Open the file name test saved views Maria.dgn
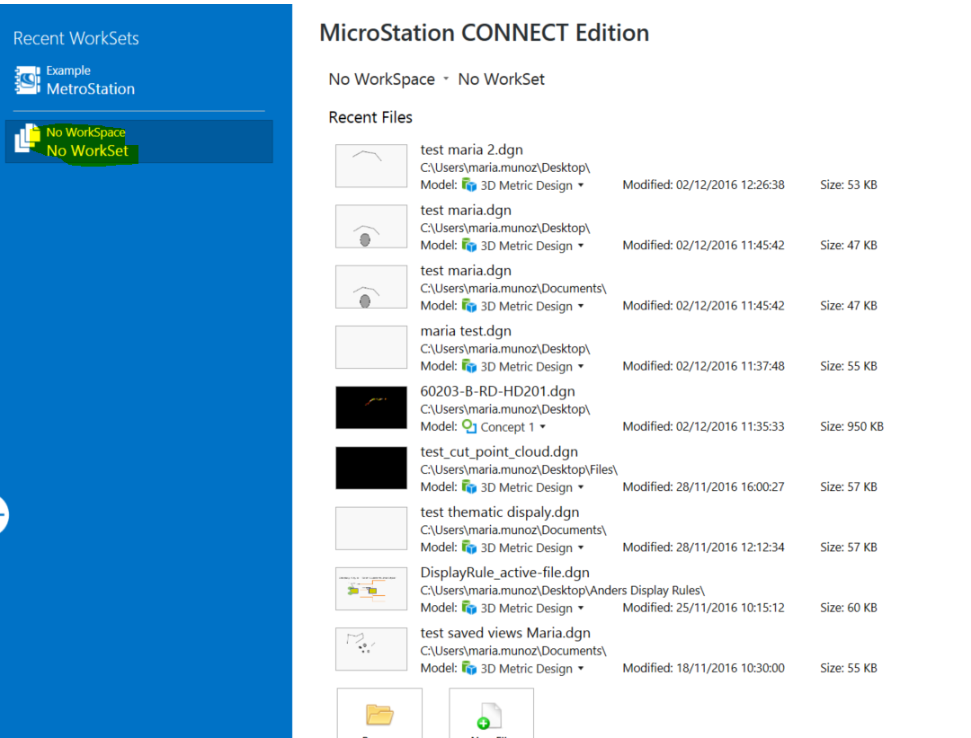The width and height of the screenshot is (971, 738). point(505,633)
